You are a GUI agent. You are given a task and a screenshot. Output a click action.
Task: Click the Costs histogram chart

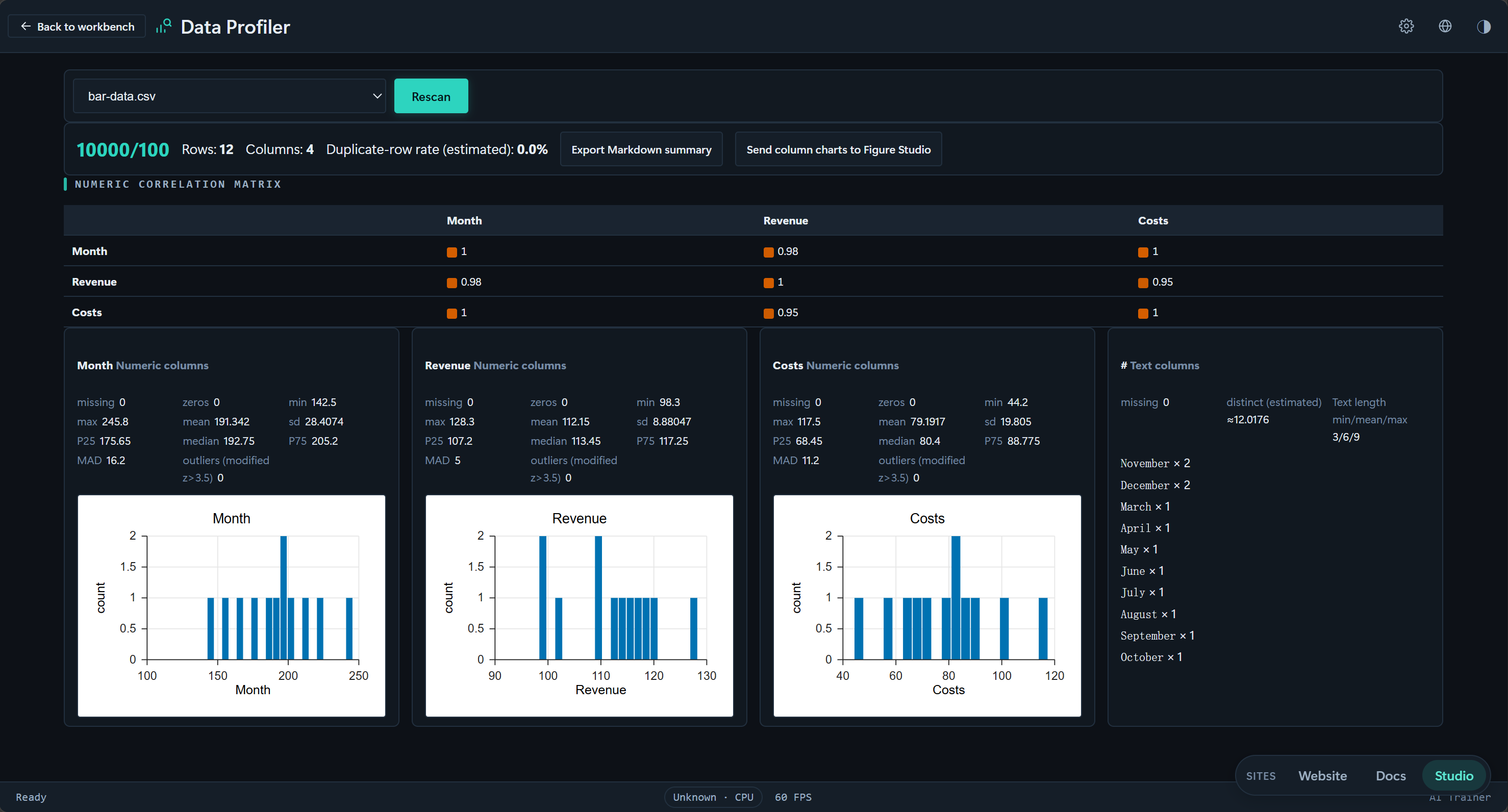[x=927, y=605]
